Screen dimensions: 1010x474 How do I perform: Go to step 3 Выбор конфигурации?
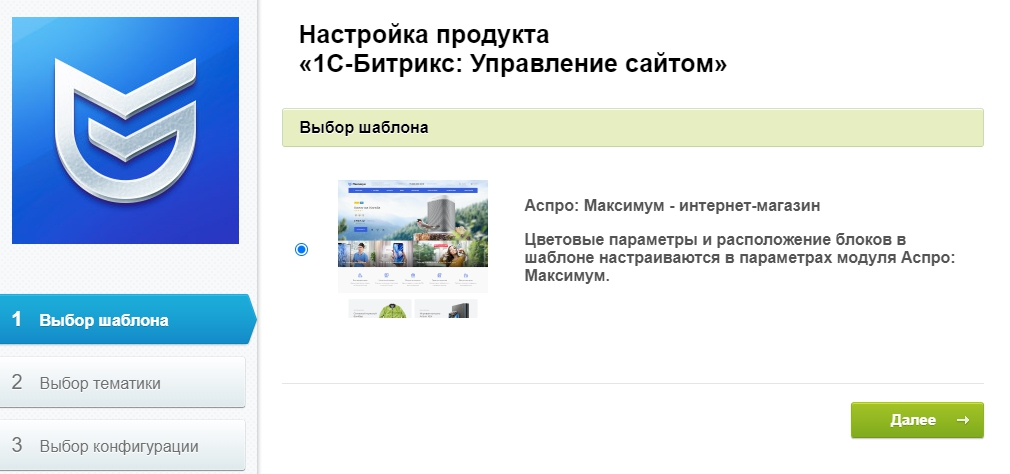pos(122,446)
